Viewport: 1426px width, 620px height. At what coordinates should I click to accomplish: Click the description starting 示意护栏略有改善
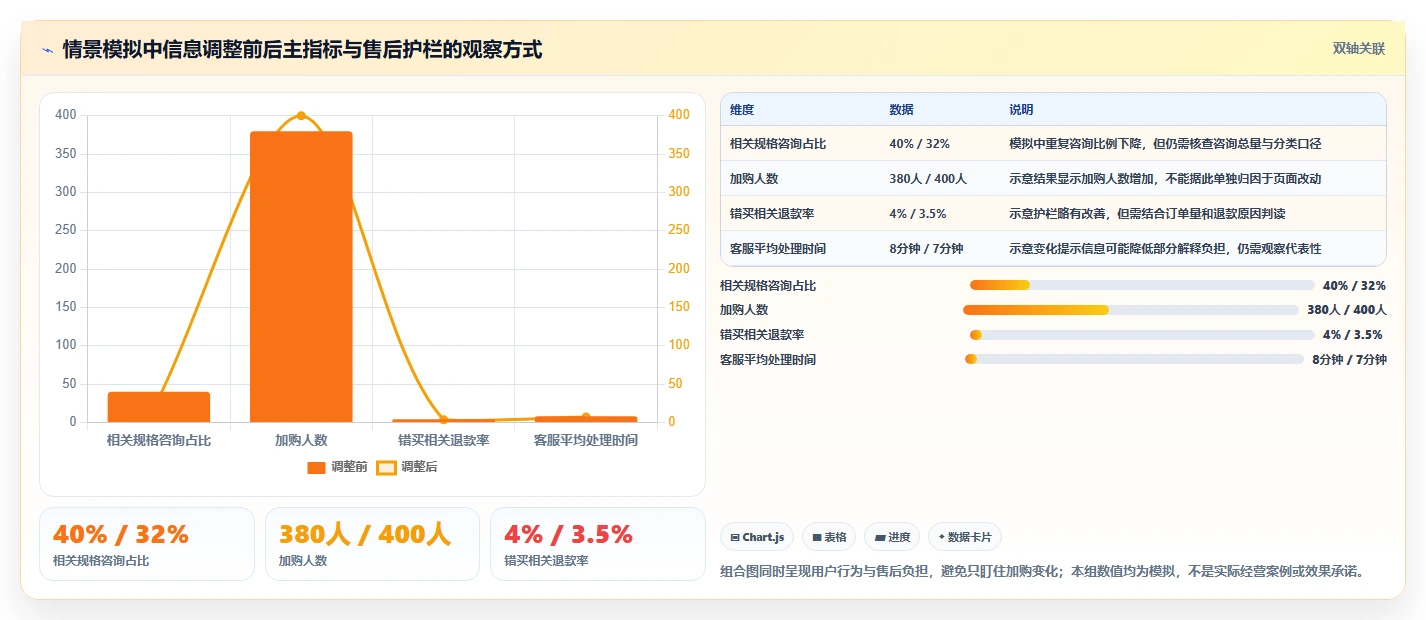[1147, 214]
